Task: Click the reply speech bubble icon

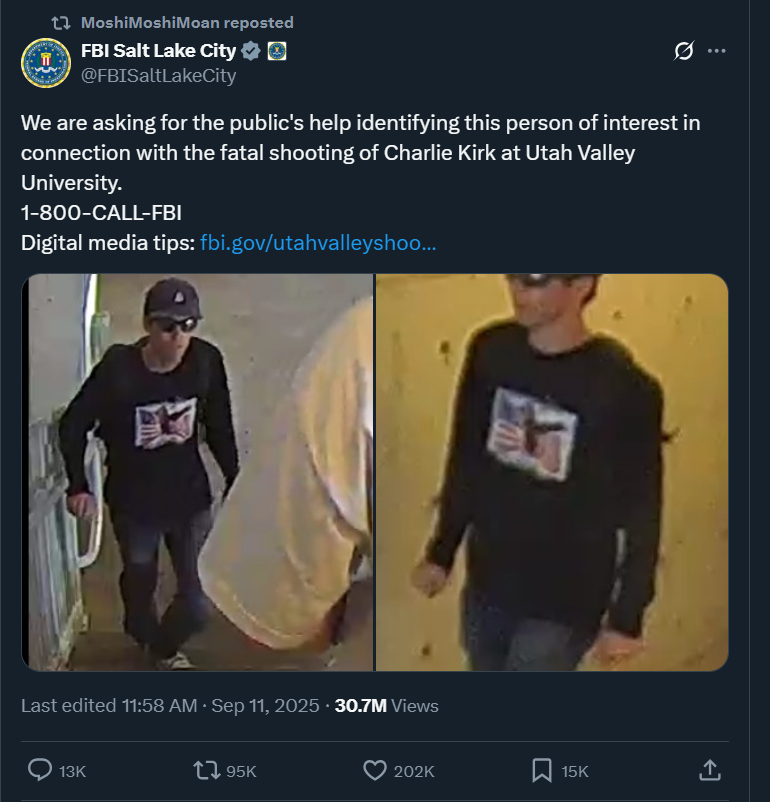Action: tap(39, 770)
